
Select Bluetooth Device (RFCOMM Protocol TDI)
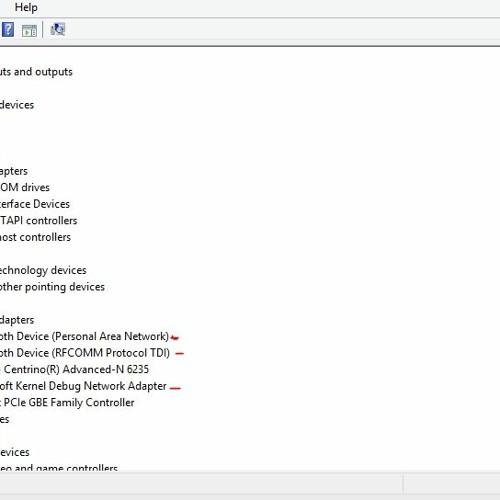click(85, 353)
